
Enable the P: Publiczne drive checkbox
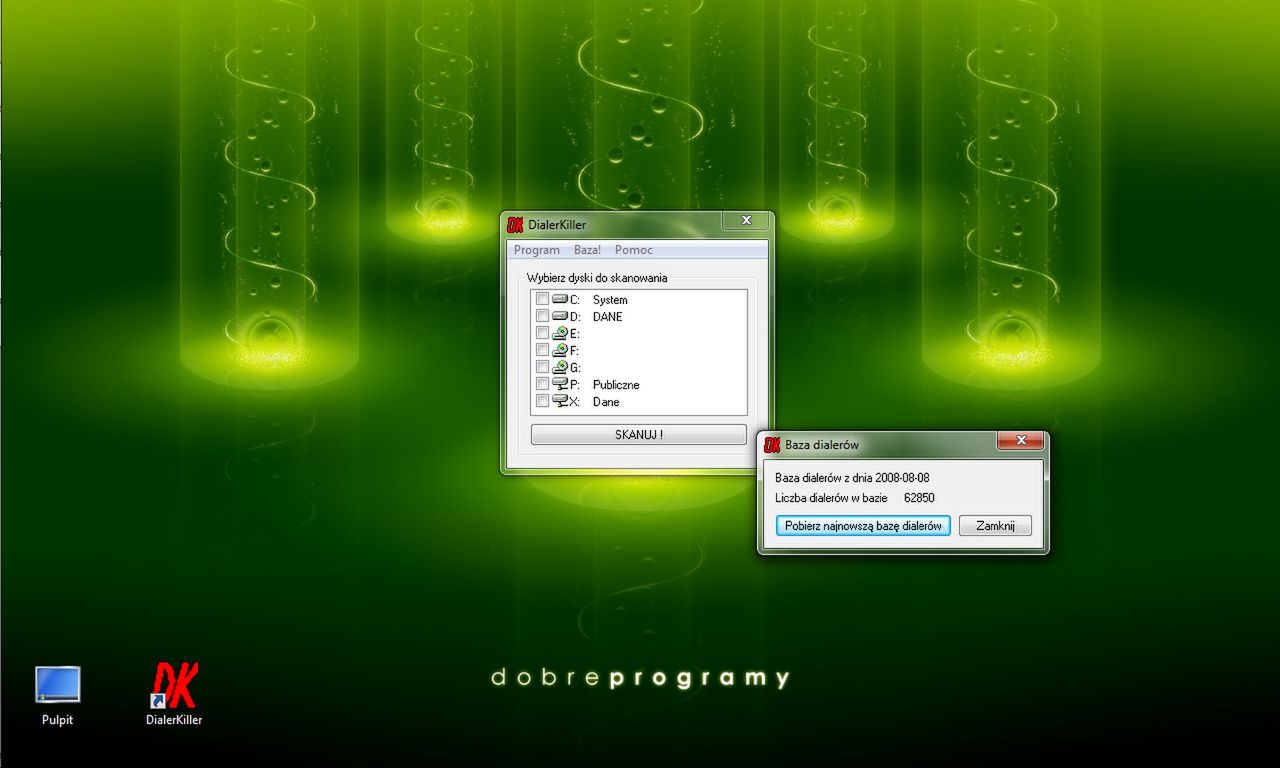click(542, 384)
